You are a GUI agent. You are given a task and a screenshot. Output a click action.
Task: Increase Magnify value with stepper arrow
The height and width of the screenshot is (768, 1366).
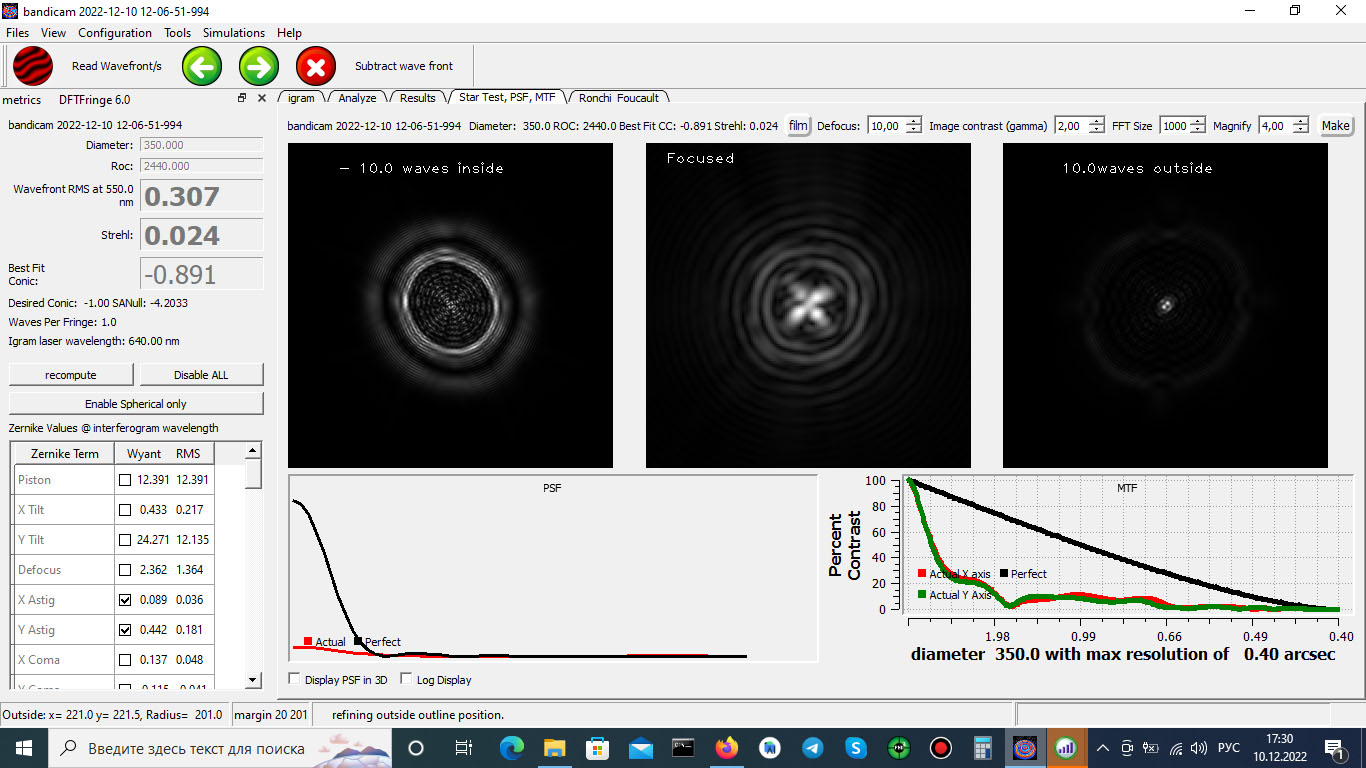(1300, 121)
